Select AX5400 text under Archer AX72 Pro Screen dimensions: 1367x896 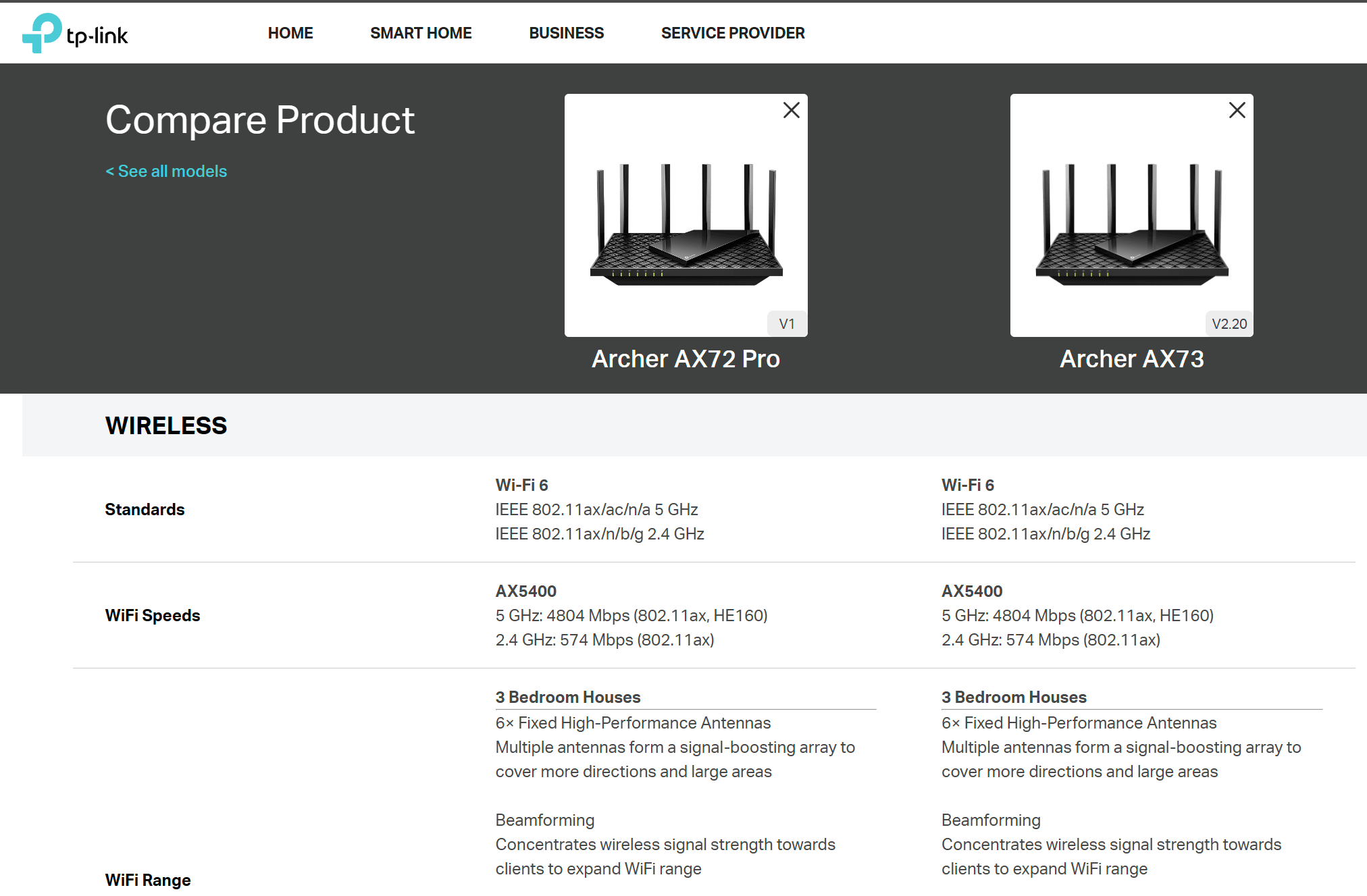coord(526,591)
